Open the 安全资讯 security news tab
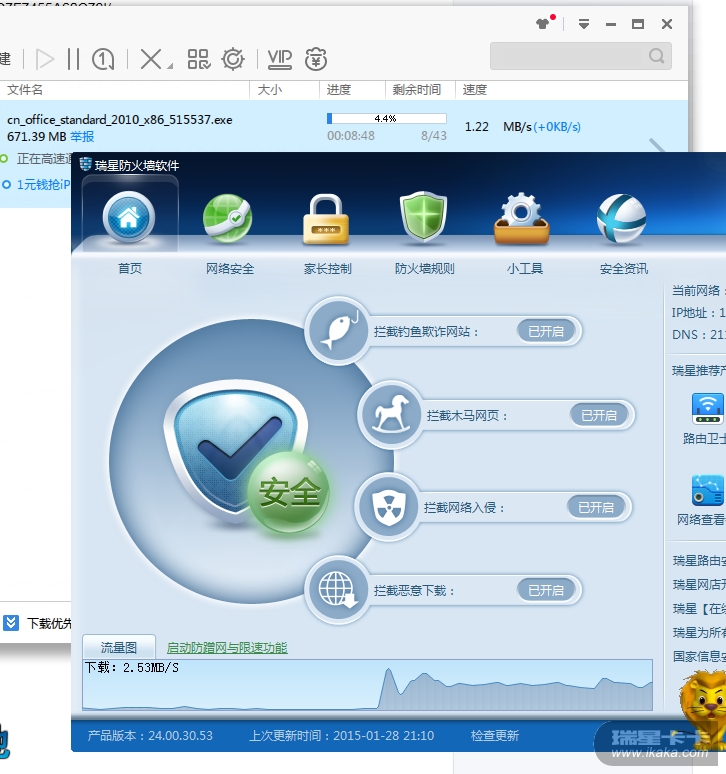Image resolution: width=726 pixels, height=774 pixels. pyautogui.click(x=623, y=232)
